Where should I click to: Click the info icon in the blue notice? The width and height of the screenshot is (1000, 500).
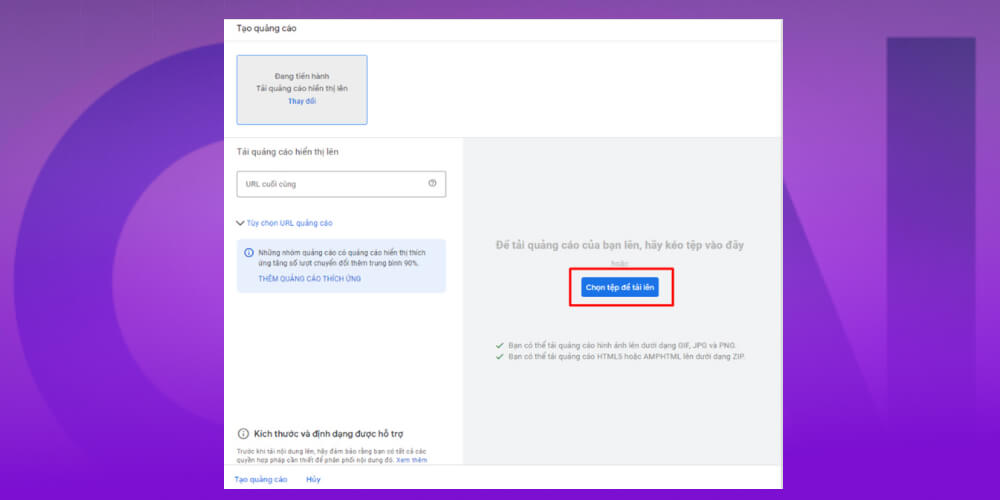(249, 253)
